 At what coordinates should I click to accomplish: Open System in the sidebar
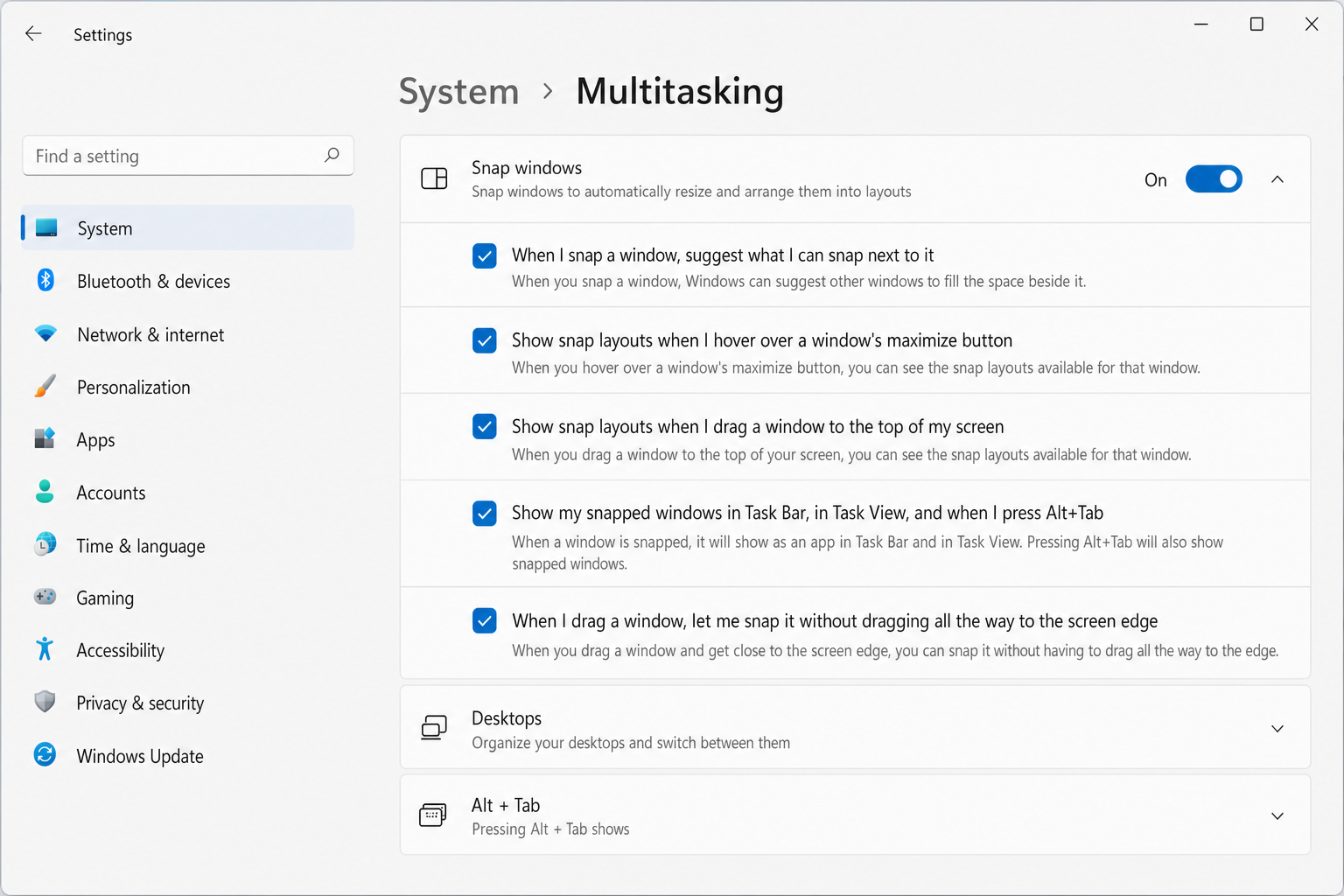pyautogui.click(x=188, y=227)
